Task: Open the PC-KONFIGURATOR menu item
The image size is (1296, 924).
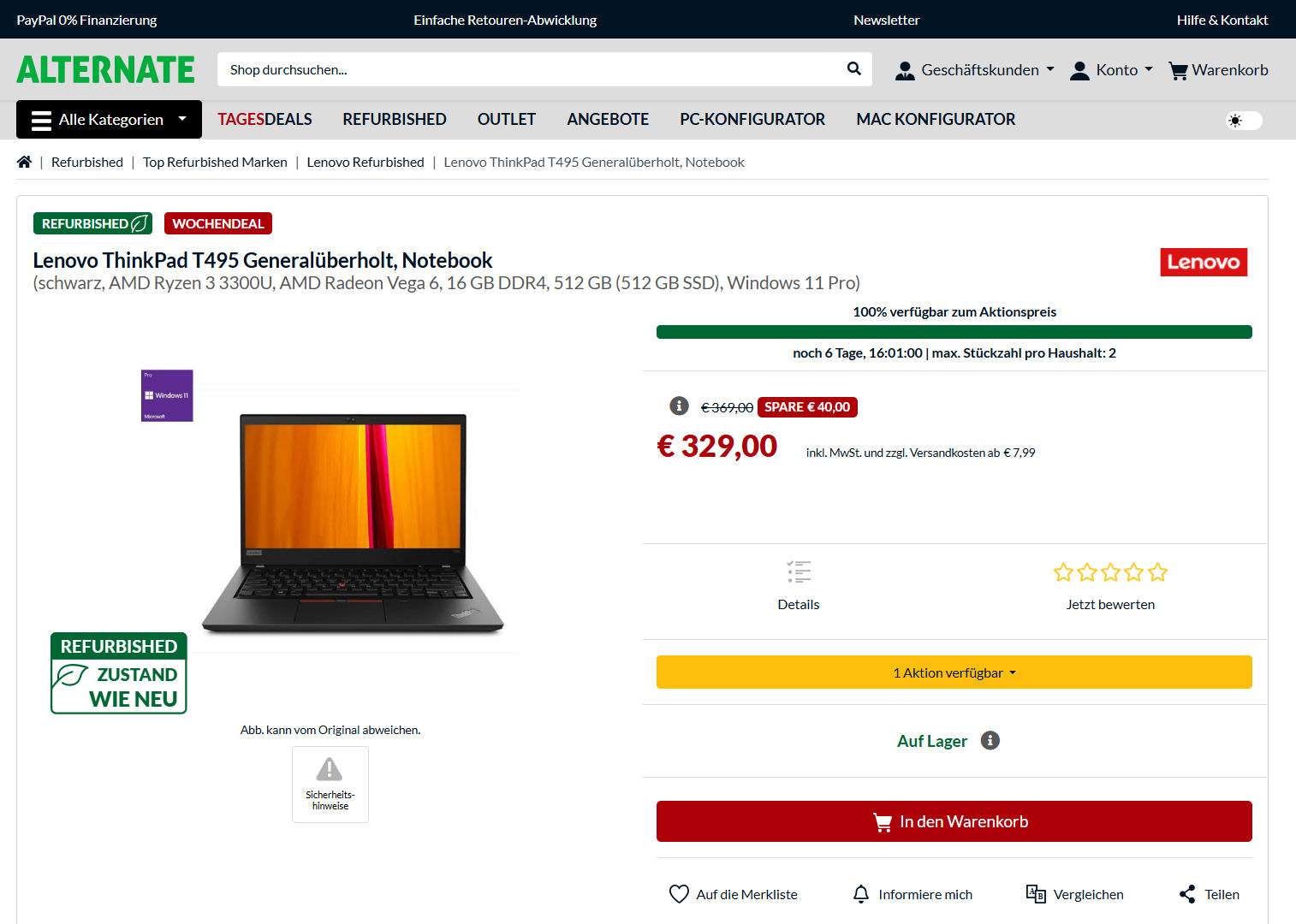Action: click(752, 119)
